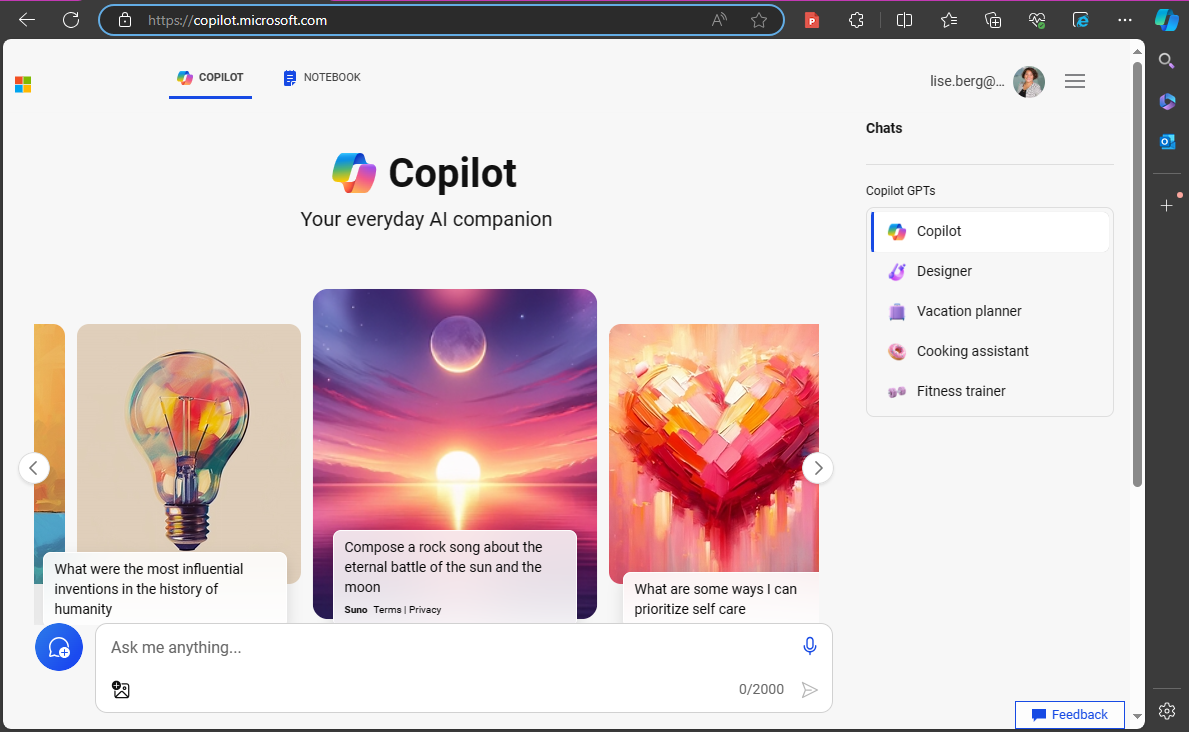Show next suggestion cards with right arrow
The image size is (1189, 732).
click(x=818, y=467)
